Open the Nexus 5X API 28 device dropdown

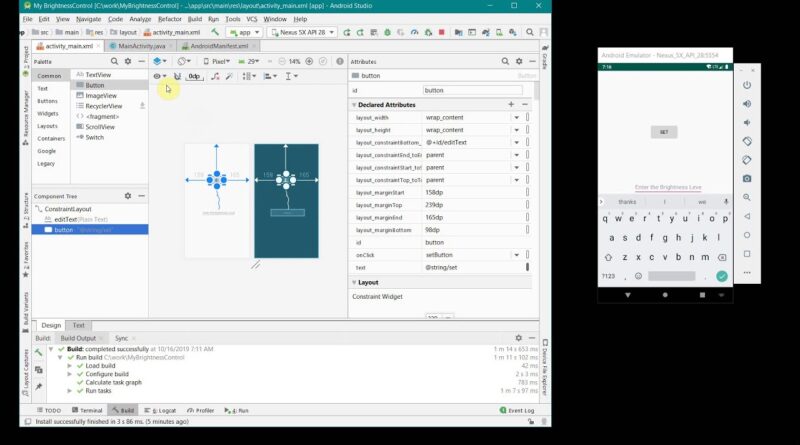[x=303, y=32]
